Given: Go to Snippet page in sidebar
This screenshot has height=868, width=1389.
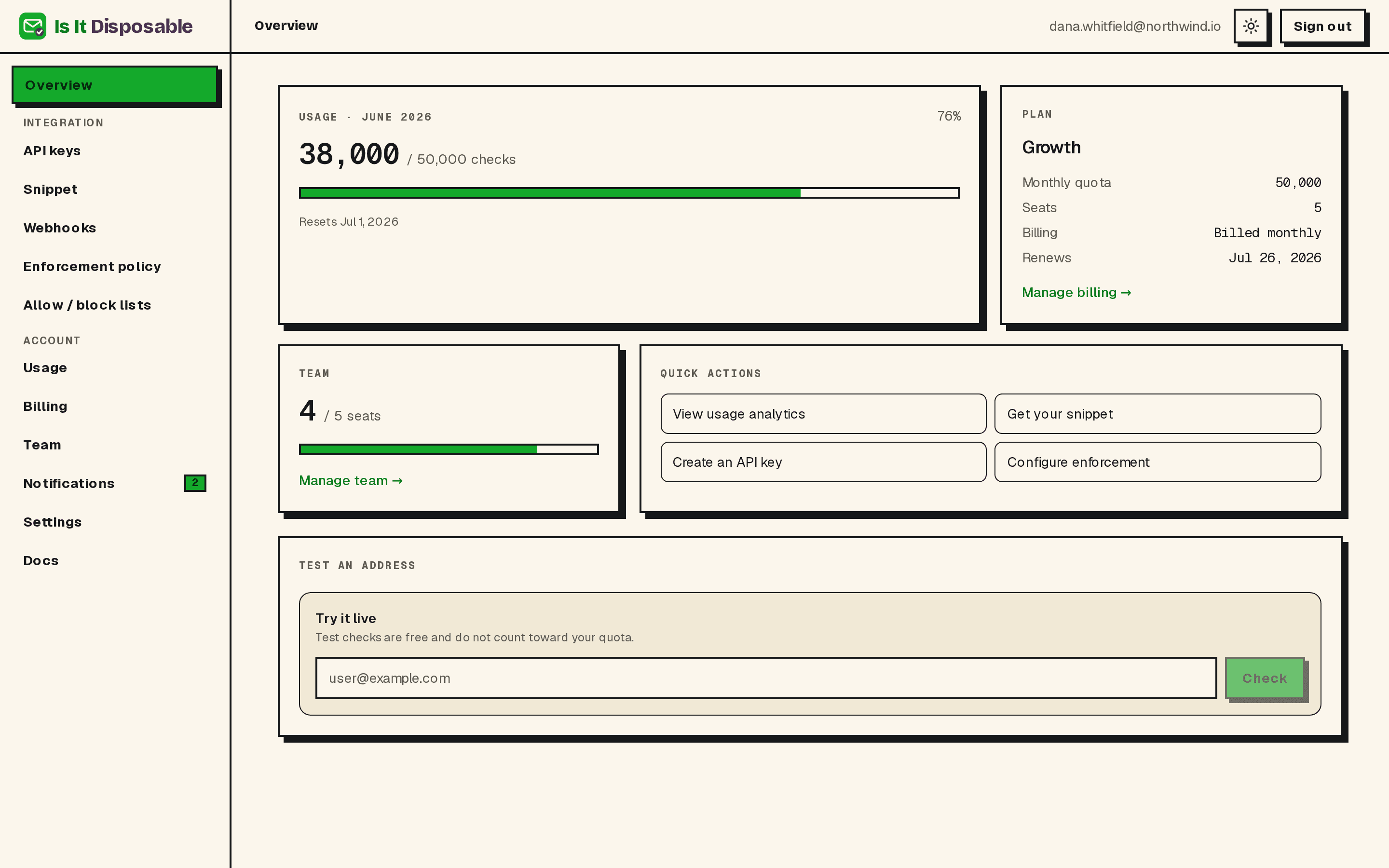Looking at the screenshot, I should pos(115,190).
